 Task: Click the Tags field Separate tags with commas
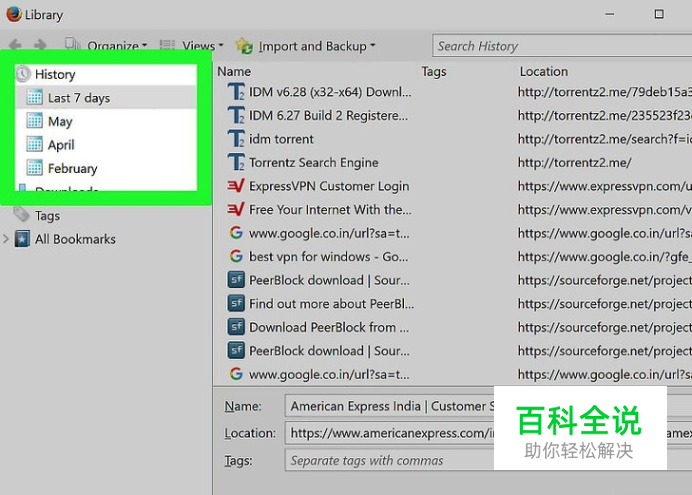[x=488, y=460]
